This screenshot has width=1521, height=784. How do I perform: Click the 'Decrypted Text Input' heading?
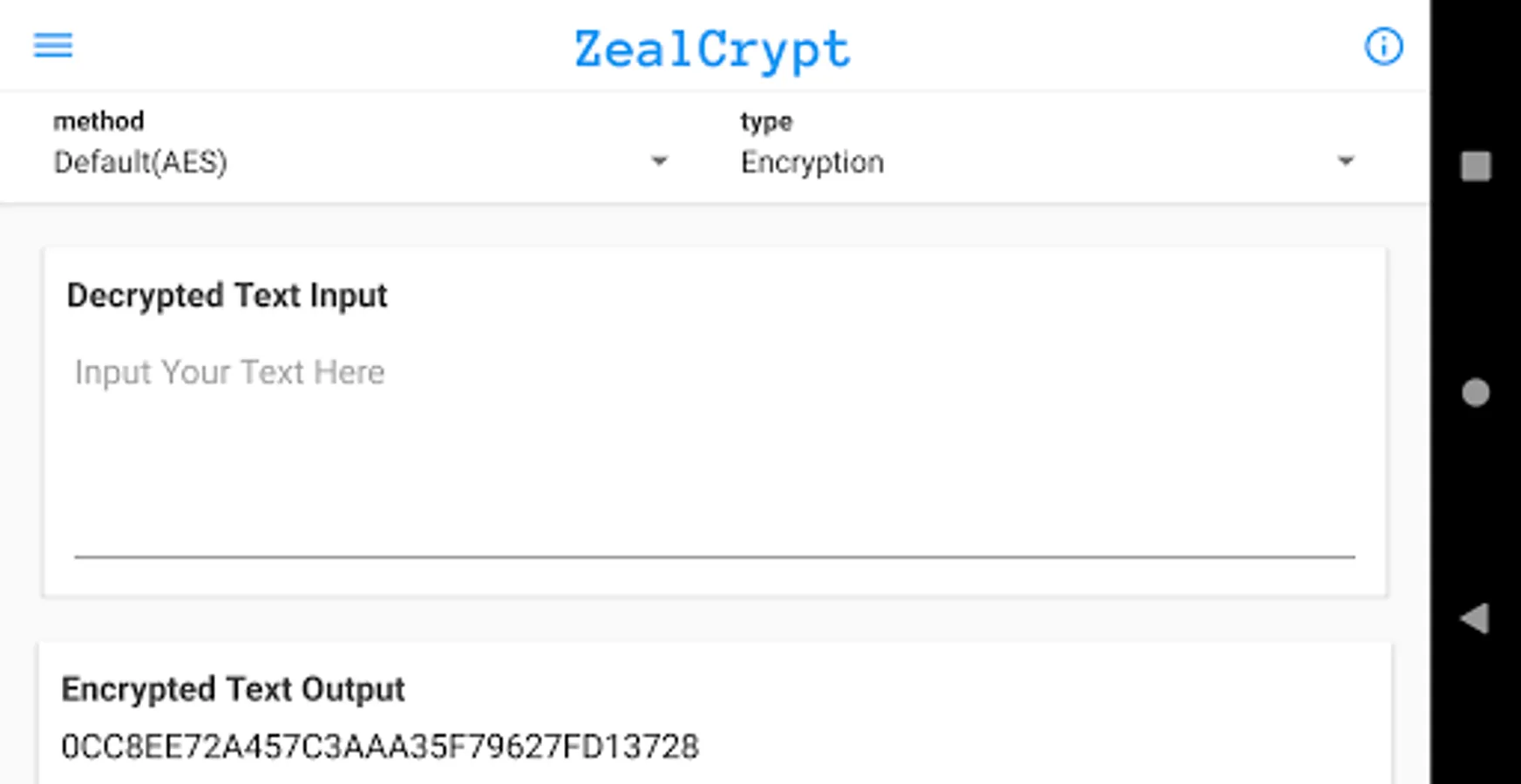(x=227, y=296)
